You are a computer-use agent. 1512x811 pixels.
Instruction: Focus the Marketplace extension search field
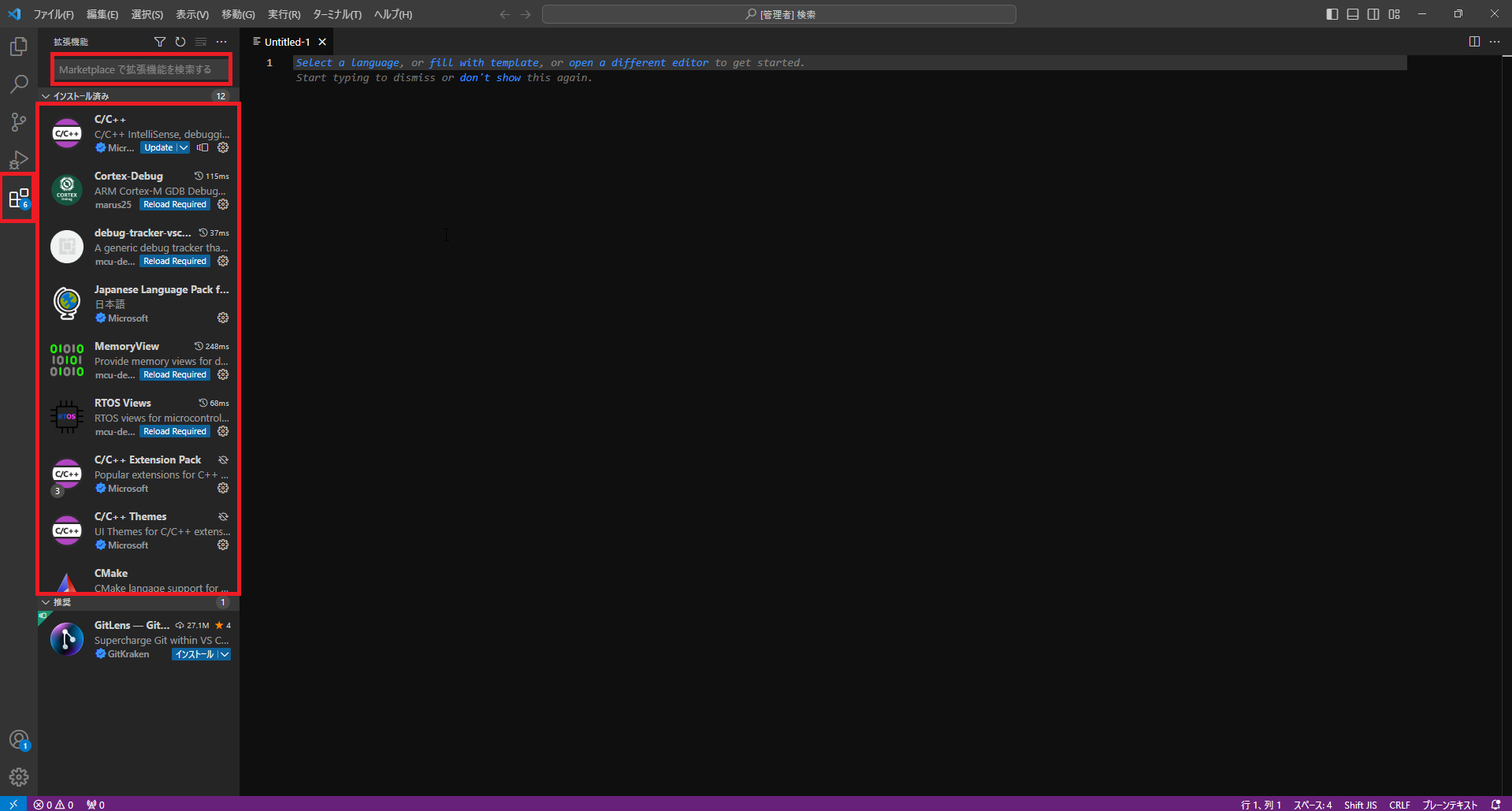pos(142,69)
